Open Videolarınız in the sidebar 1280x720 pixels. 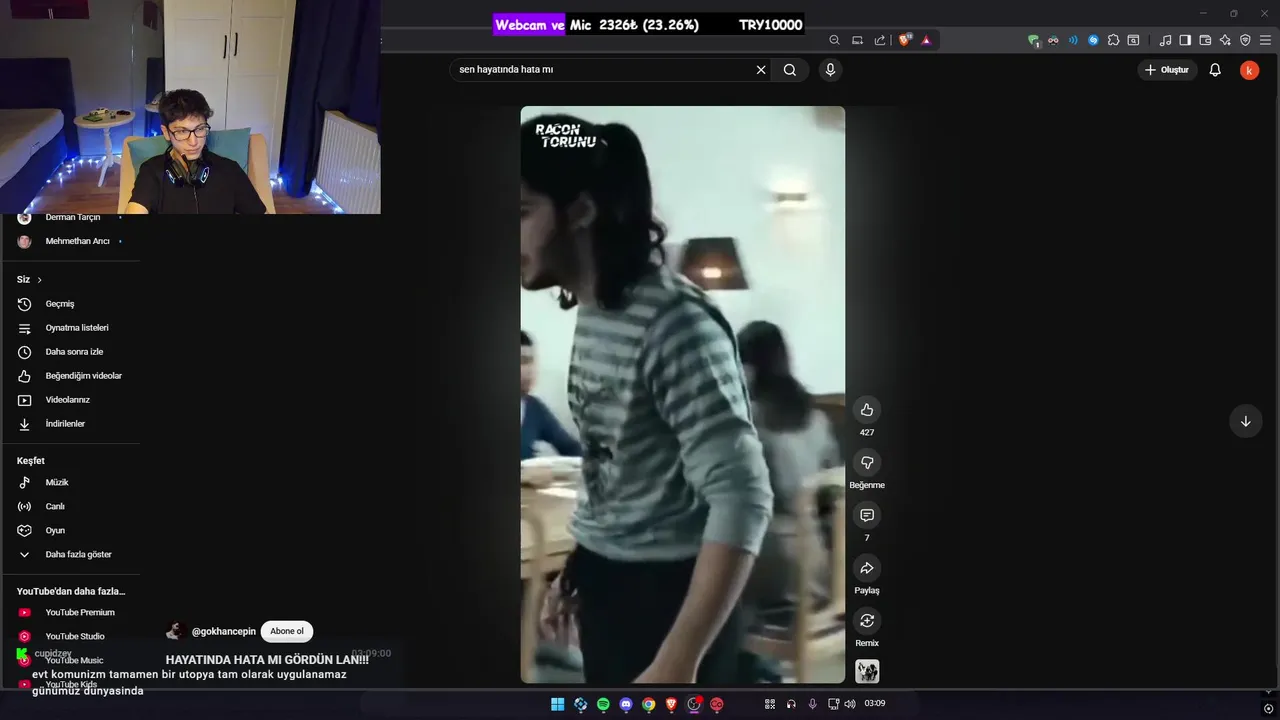[x=70, y=400]
